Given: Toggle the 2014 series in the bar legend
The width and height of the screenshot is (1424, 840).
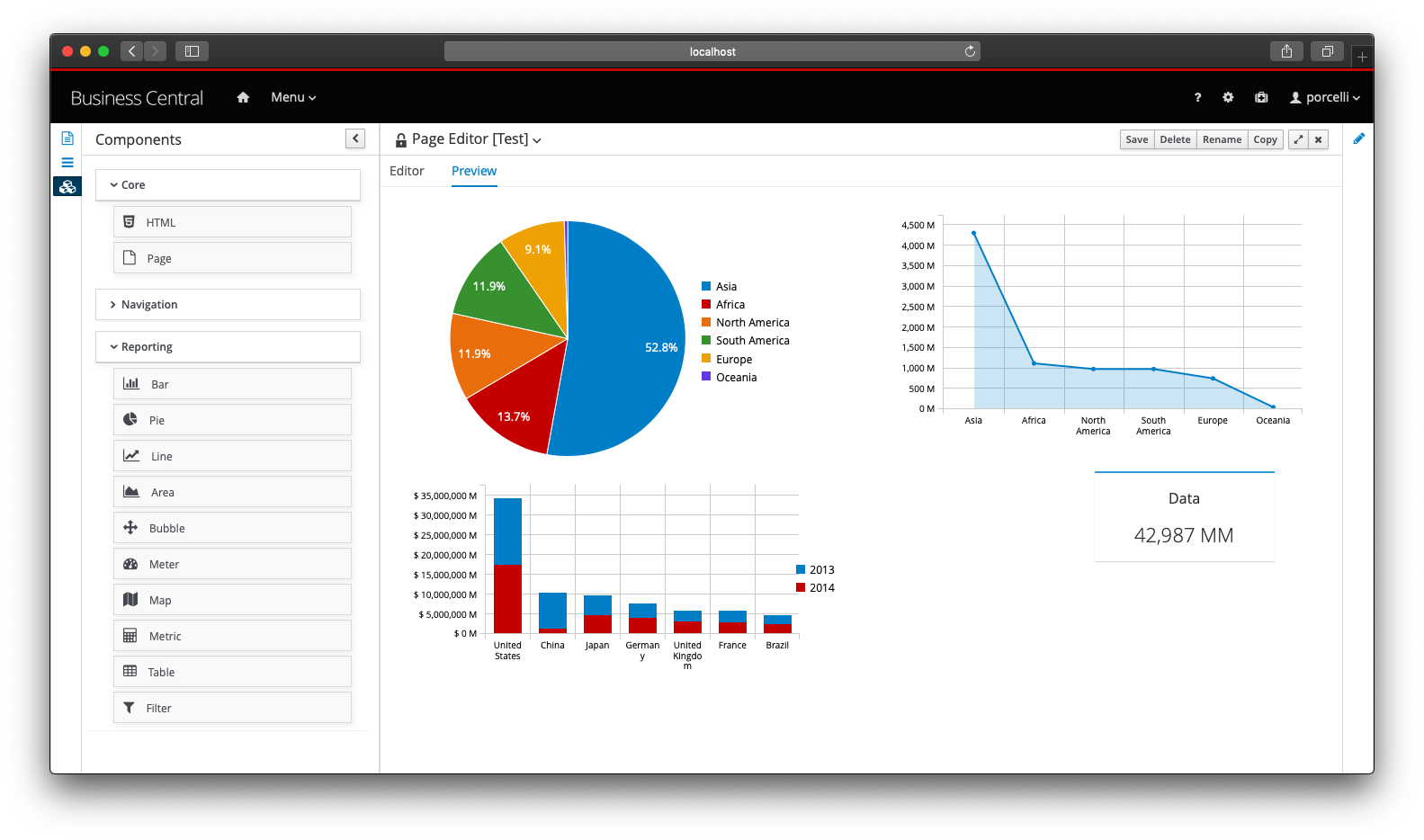Looking at the screenshot, I should (x=820, y=587).
